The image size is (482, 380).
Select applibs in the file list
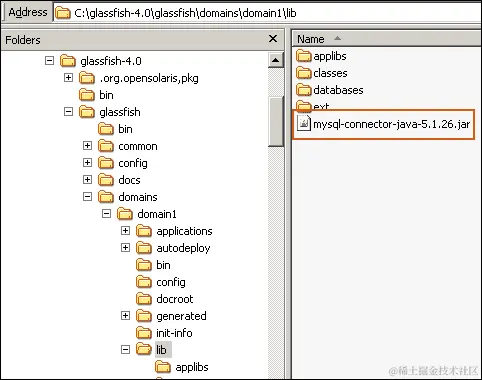330,56
